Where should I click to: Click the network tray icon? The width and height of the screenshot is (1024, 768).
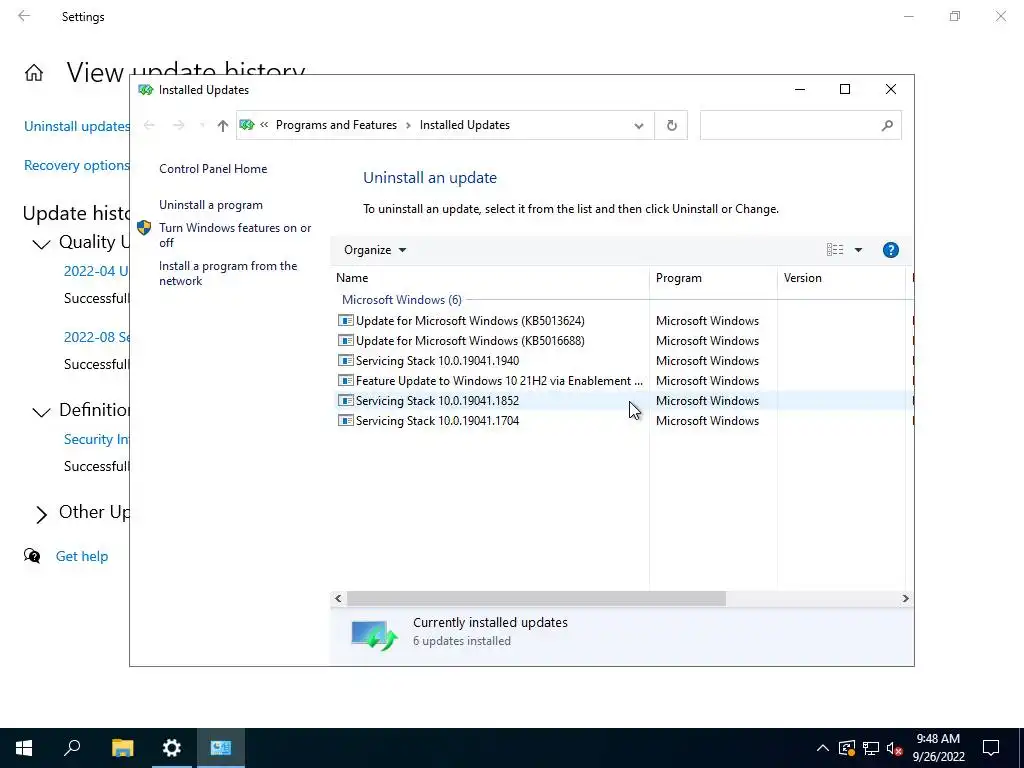click(871, 748)
